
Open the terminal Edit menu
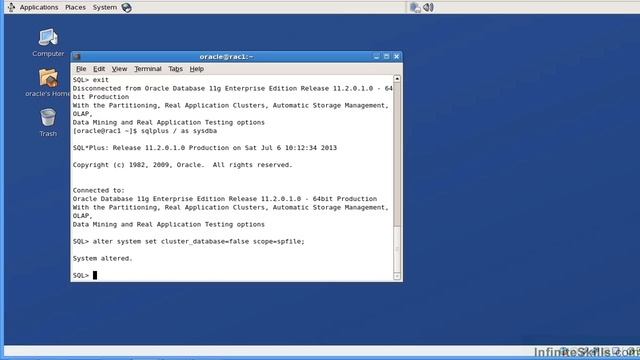pos(99,69)
